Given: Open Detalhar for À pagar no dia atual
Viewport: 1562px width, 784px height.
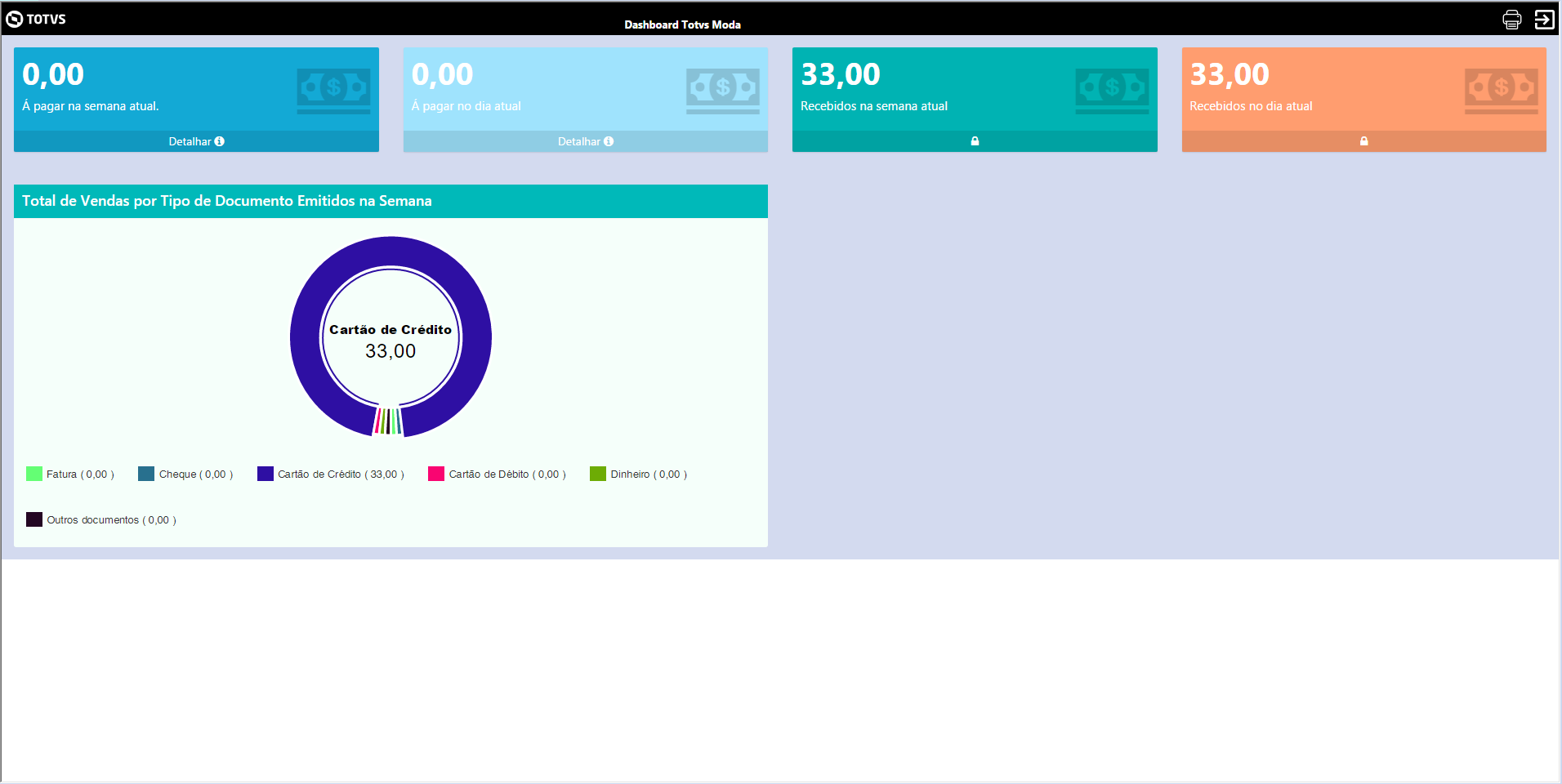Looking at the screenshot, I should pos(586,141).
